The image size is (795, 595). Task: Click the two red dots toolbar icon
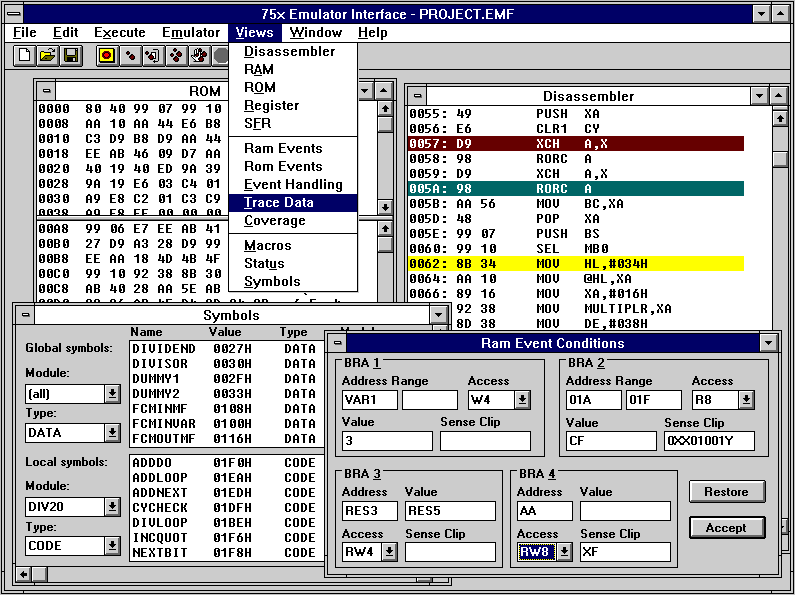(130, 55)
